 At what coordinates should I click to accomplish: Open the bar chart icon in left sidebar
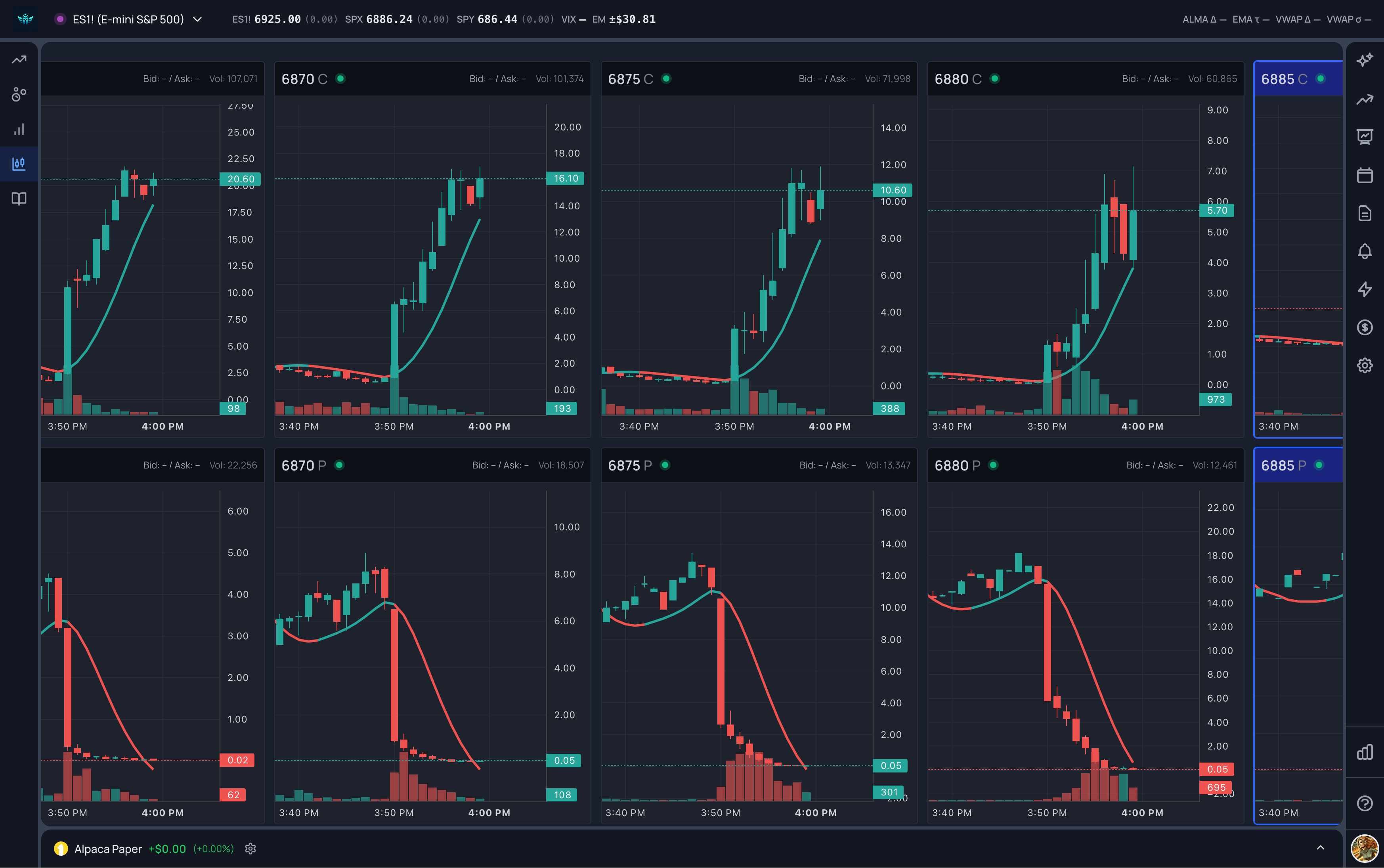[19, 129]
